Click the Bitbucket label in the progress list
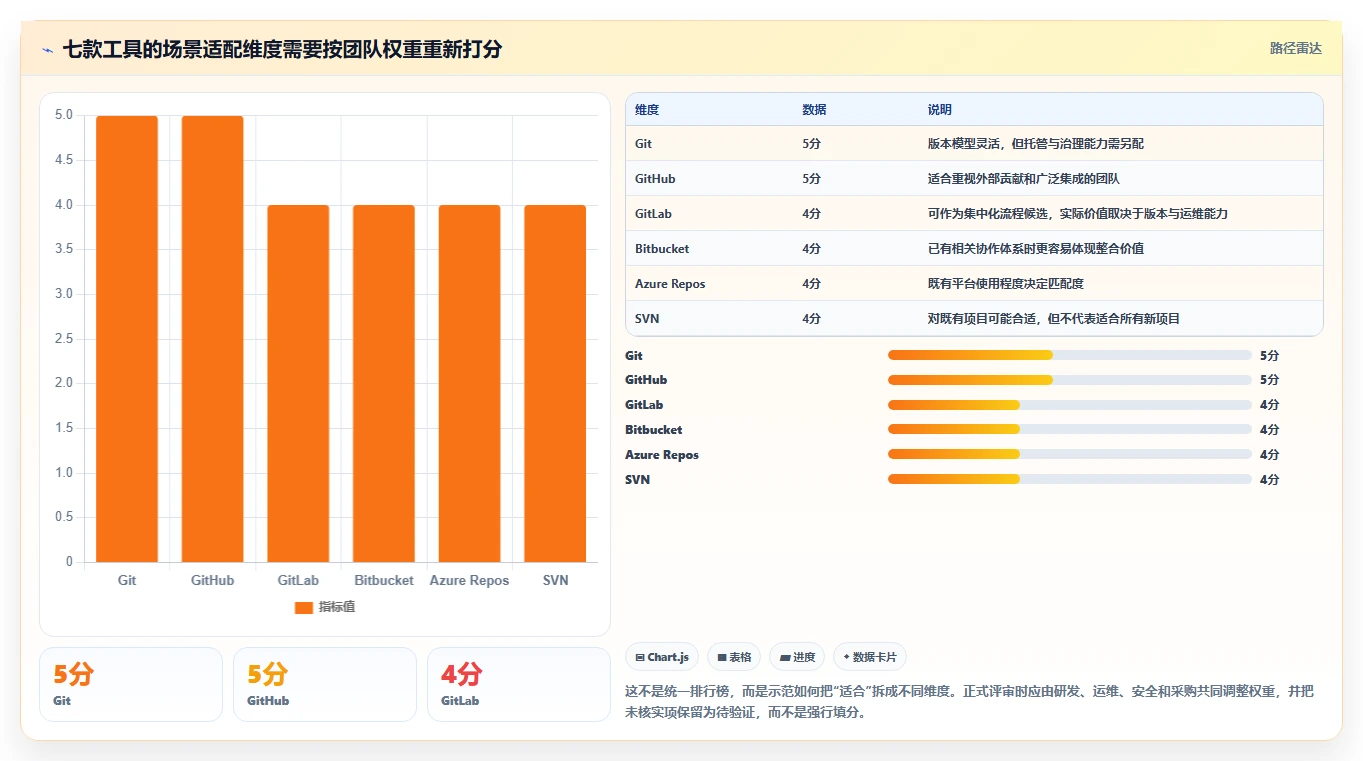Image resolution: width=1363 pixels, height=761 pixels. [x=654, y=430]
